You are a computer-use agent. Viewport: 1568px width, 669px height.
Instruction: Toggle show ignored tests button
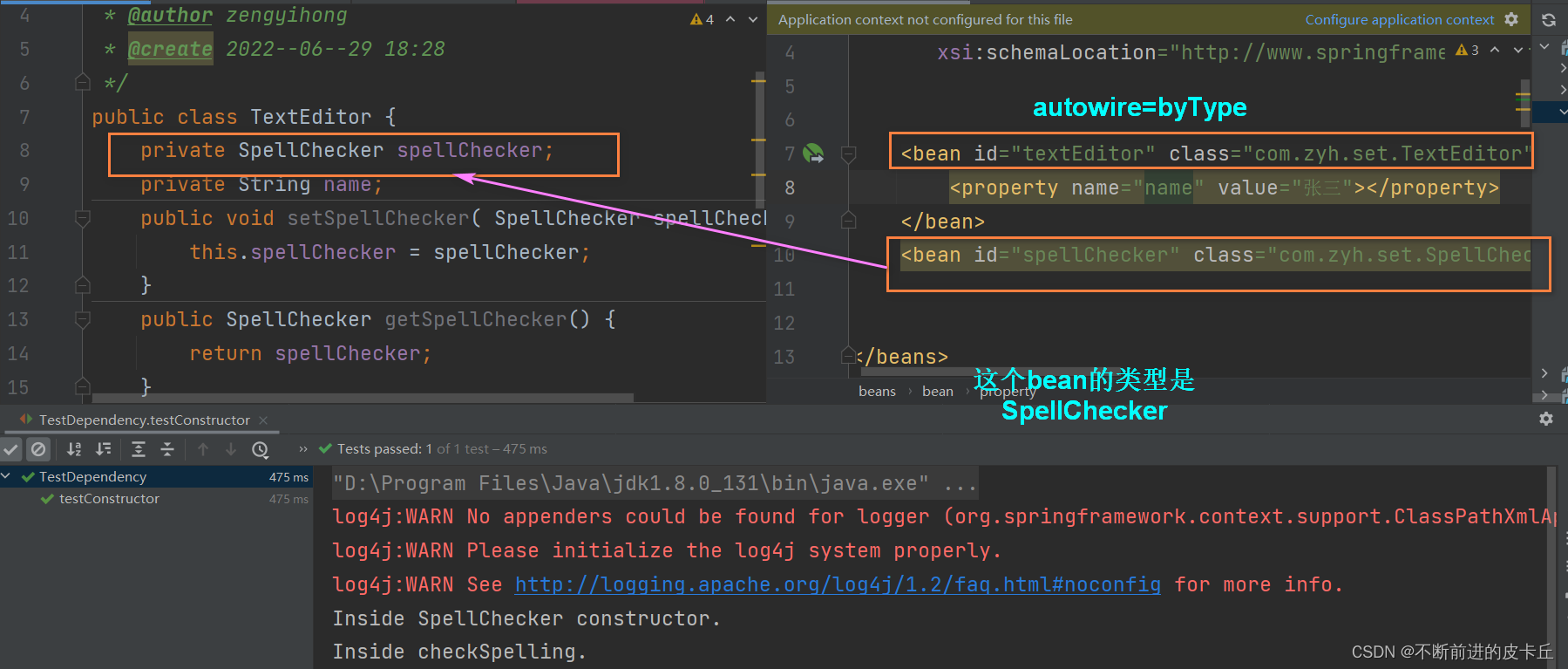click(x=38, y=449)
